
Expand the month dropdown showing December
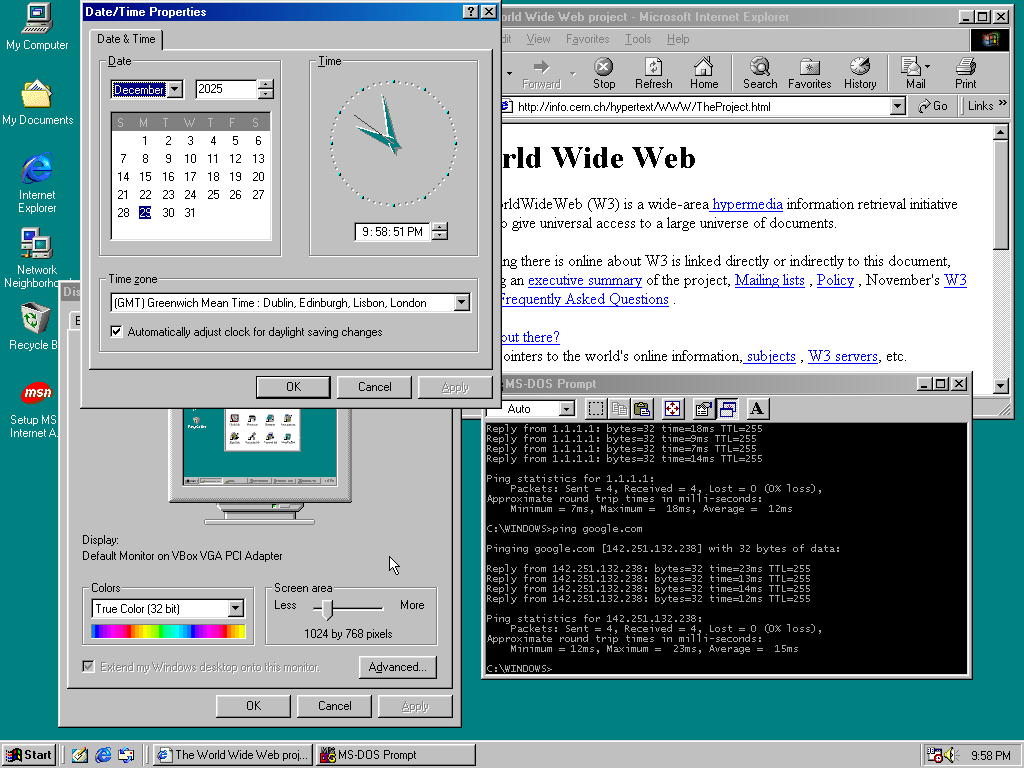[x=175, y=90]
